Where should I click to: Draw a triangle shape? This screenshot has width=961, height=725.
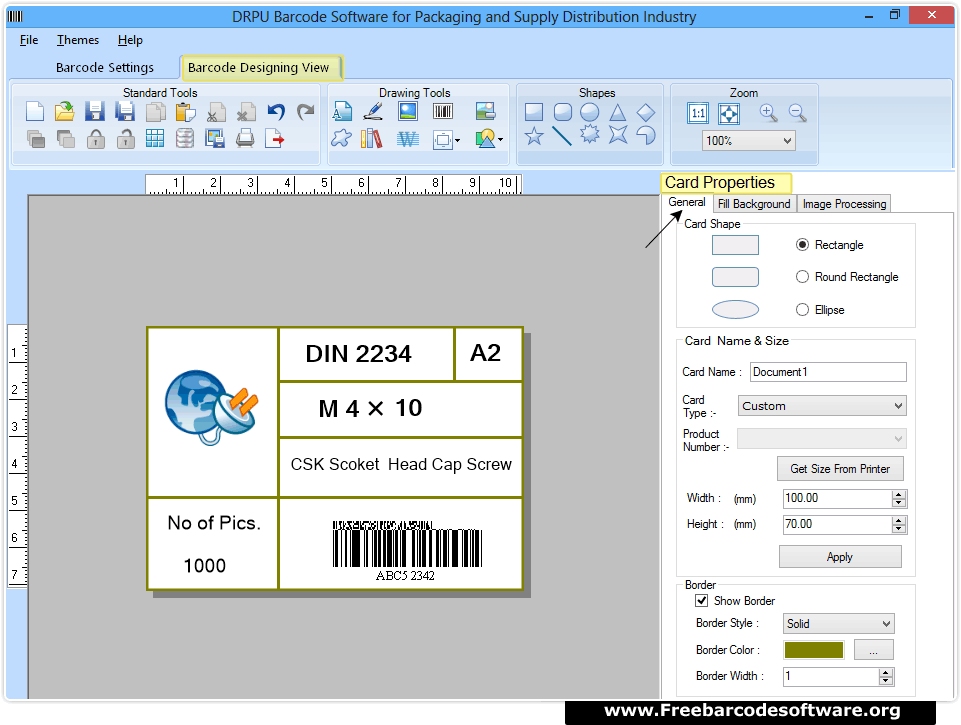[x=618, y=112]
